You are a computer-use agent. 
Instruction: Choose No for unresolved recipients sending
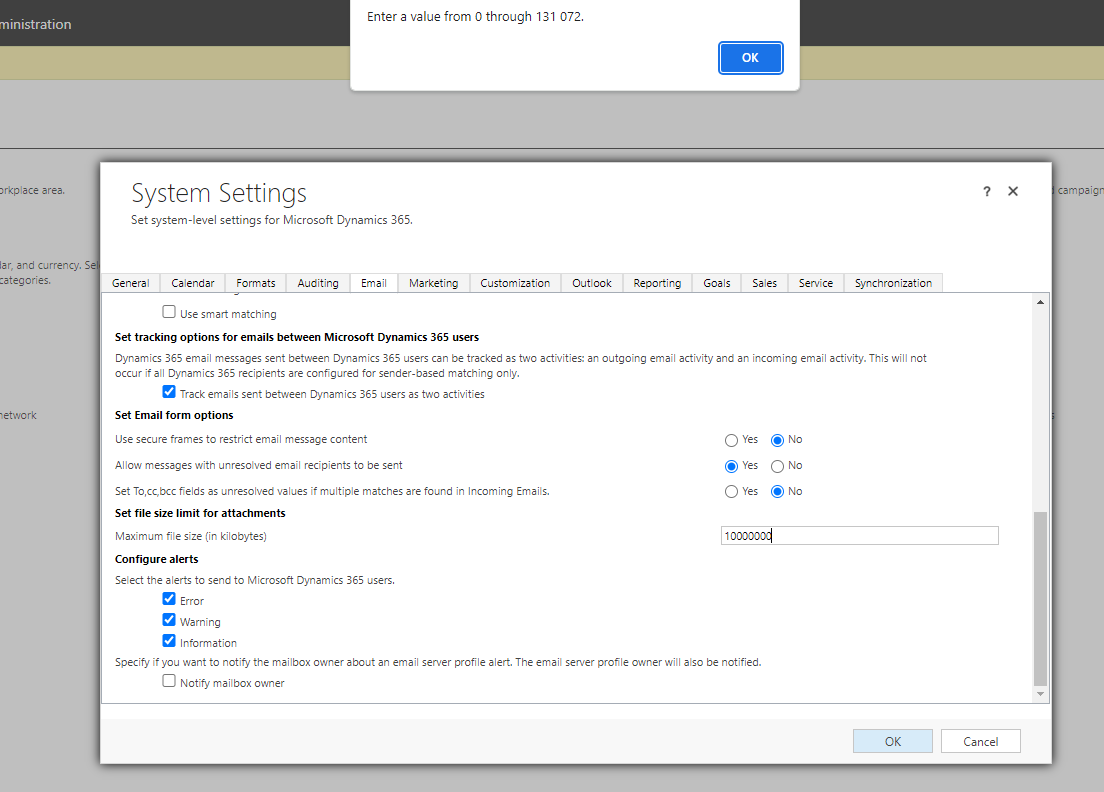tap(777, 466)
